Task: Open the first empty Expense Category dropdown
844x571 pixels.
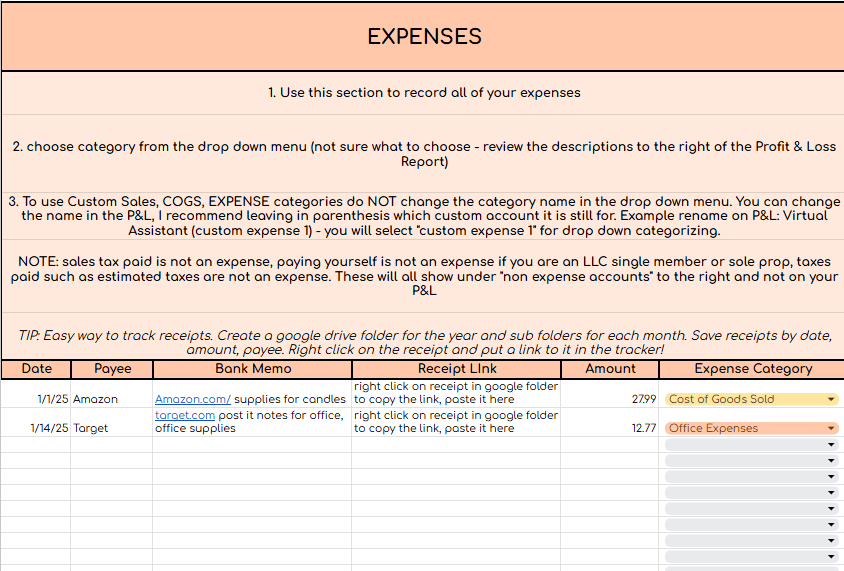Action: pos(752,445)
